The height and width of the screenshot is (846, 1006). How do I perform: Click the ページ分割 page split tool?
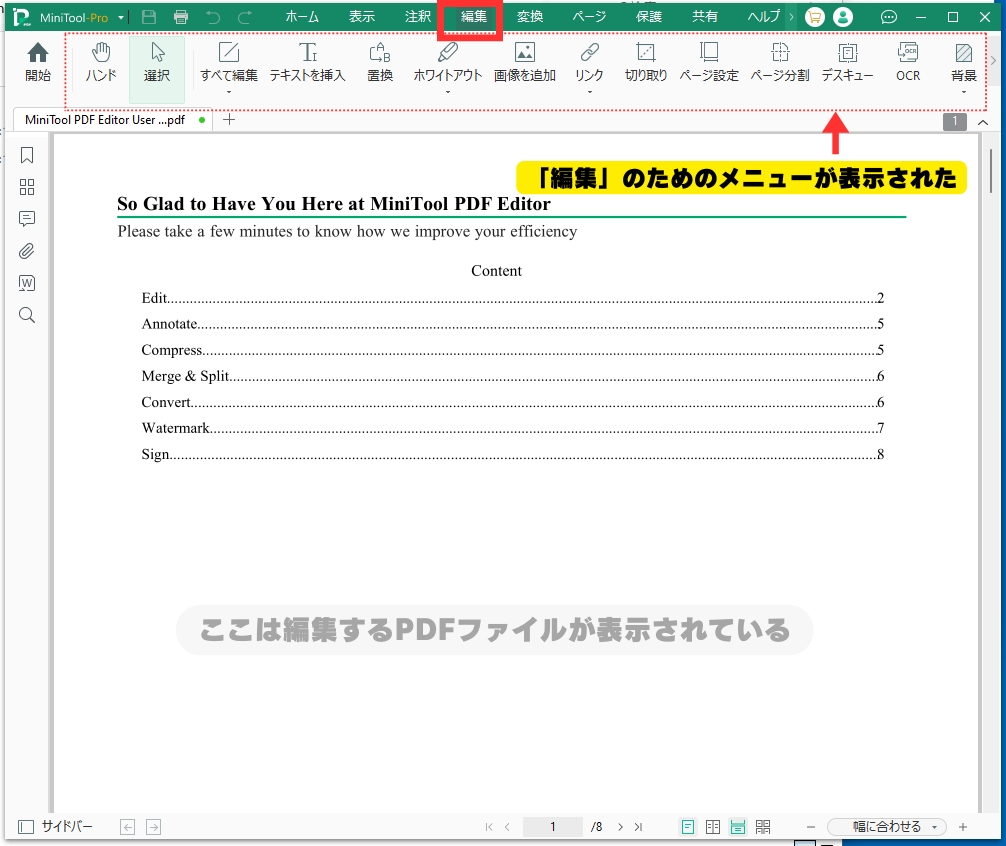coord(780,62)
